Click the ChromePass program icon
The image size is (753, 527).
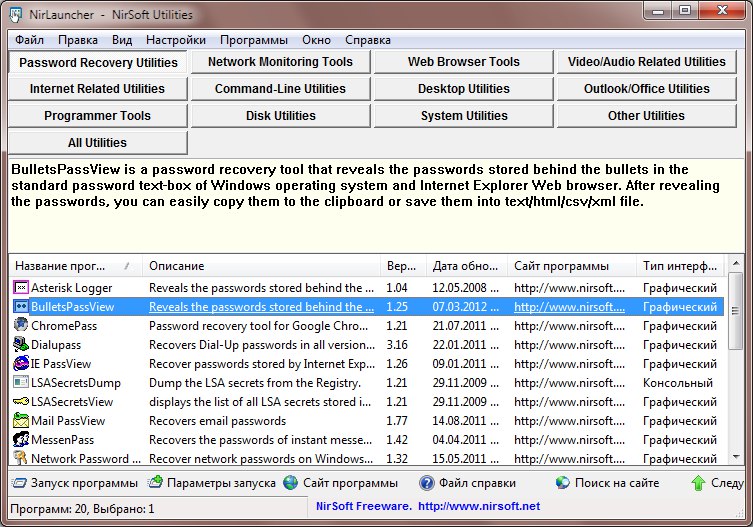click(21, 325)
